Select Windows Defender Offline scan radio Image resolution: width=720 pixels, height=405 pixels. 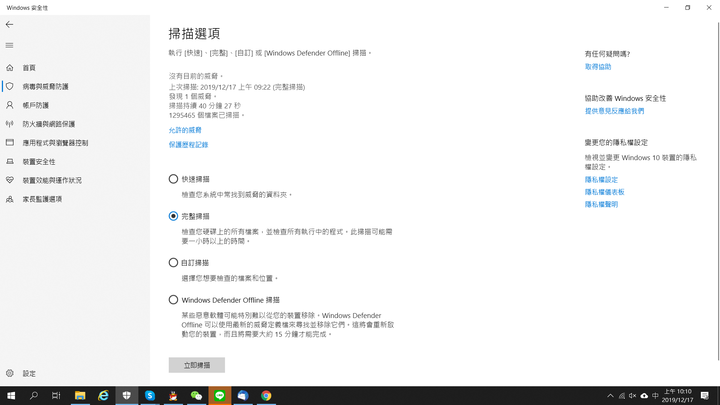173,300
